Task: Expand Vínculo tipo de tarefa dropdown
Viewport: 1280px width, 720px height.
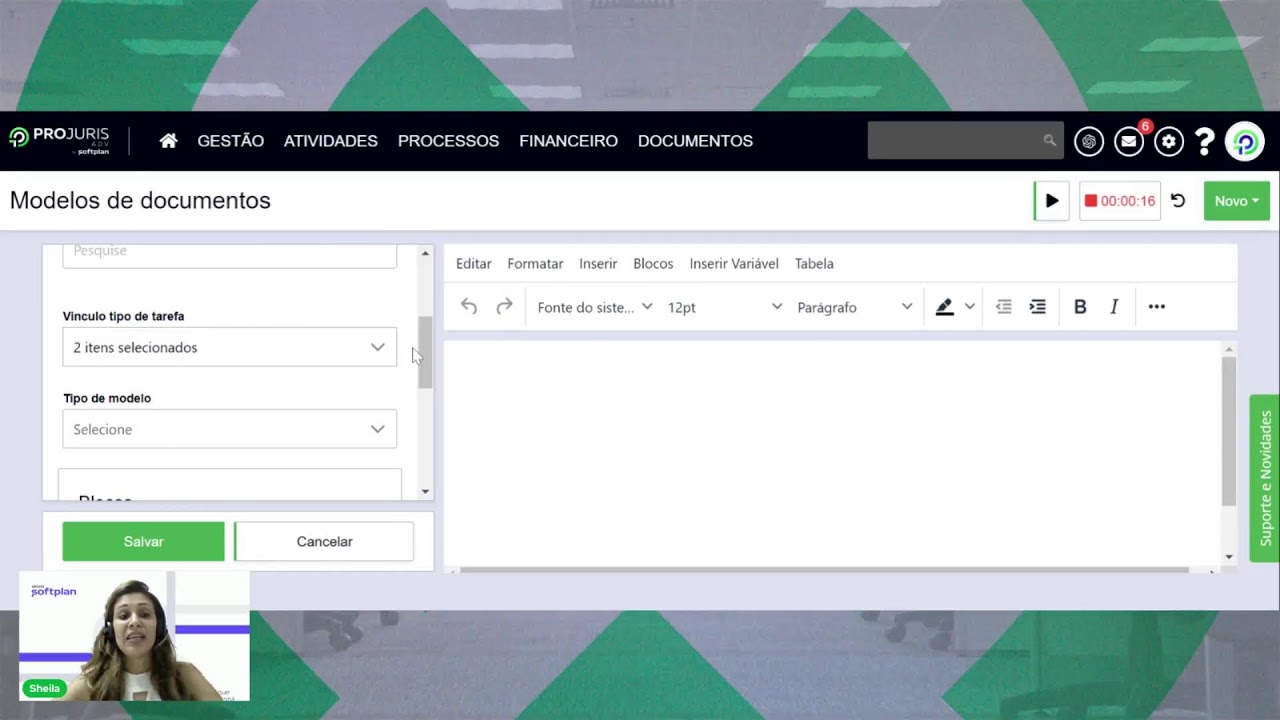Action: pos(230,347)
